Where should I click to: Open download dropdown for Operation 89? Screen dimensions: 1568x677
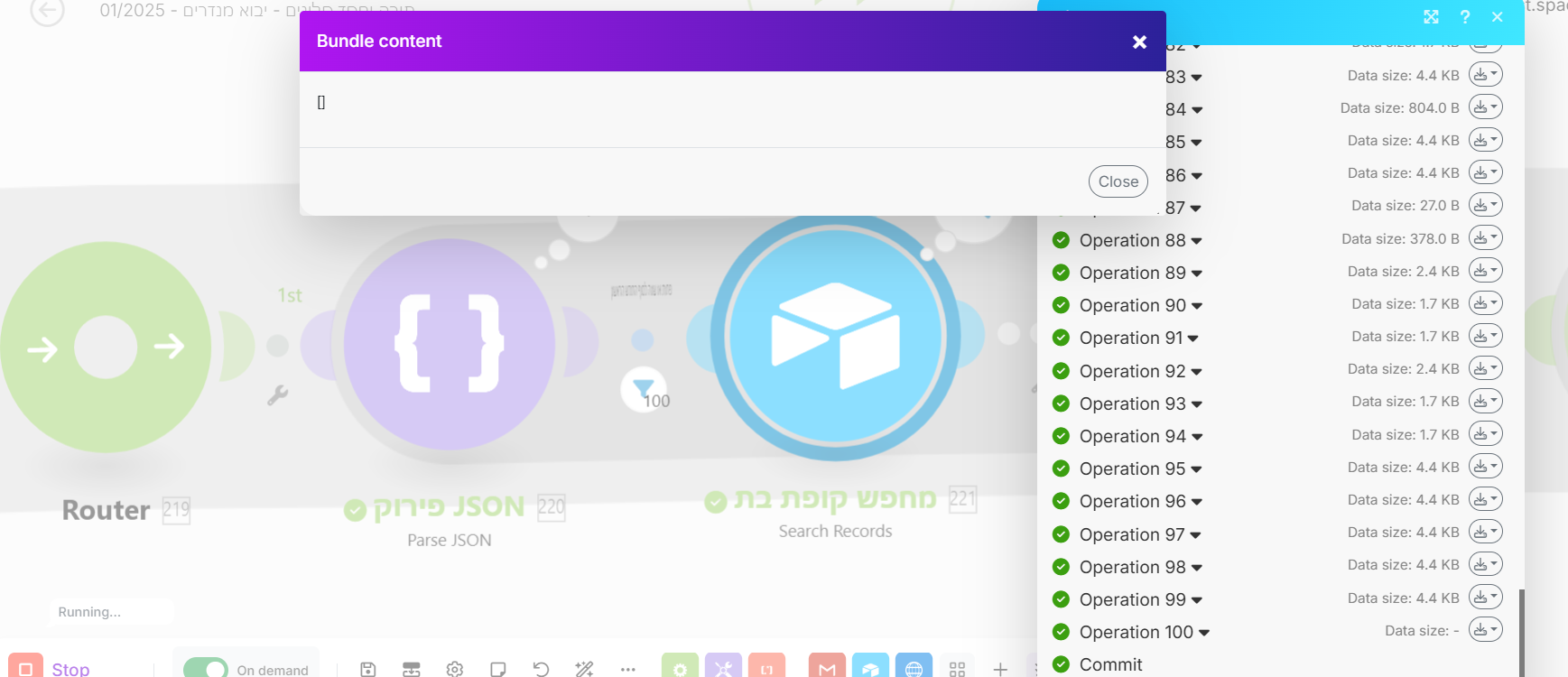click(x=1486, y=271)
